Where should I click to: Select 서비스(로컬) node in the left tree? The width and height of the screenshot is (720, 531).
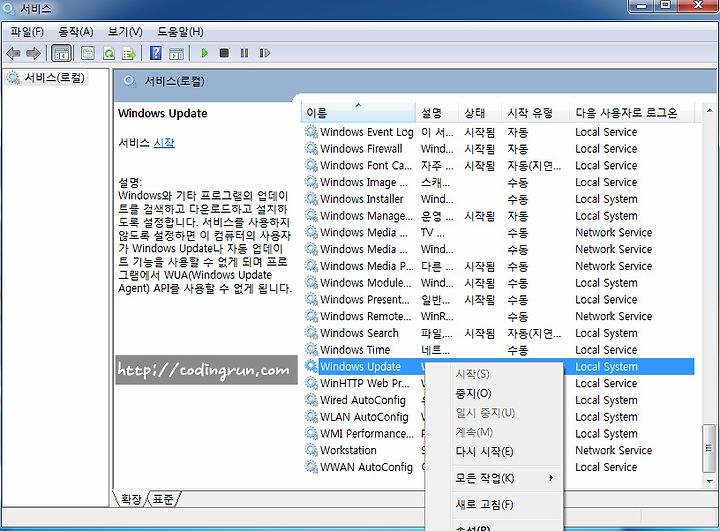(x=55, y=78)
